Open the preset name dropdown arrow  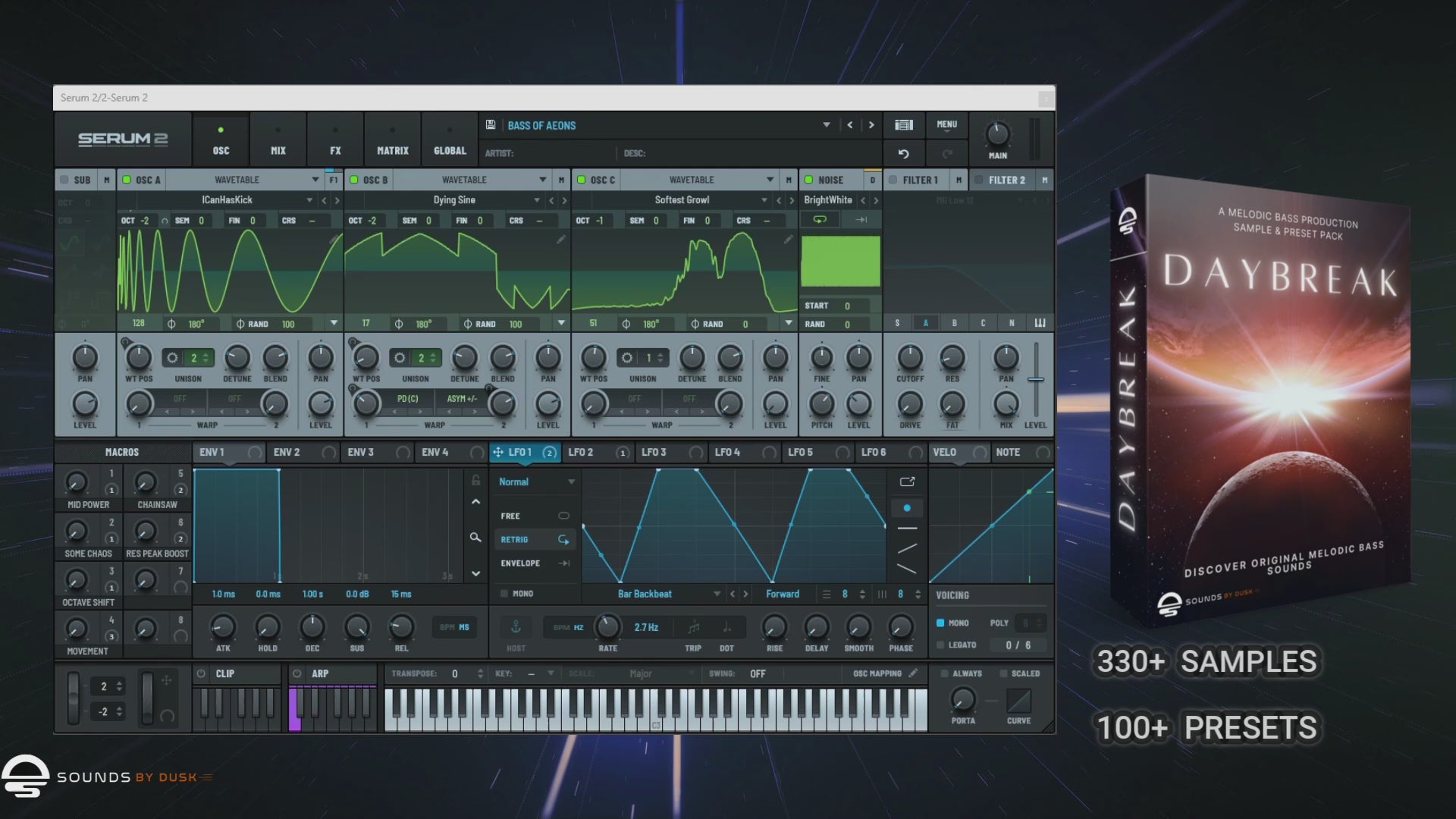click(826, 125)
